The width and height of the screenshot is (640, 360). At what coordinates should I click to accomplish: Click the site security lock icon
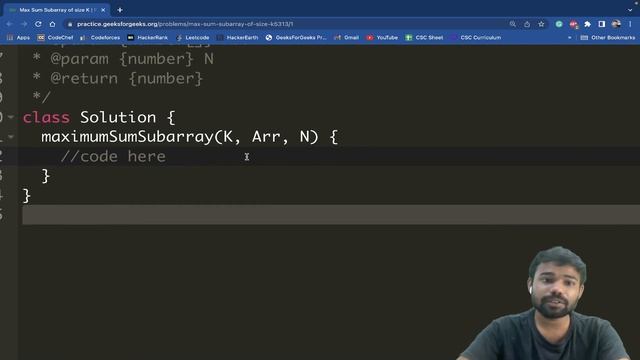tap(70, 24)
